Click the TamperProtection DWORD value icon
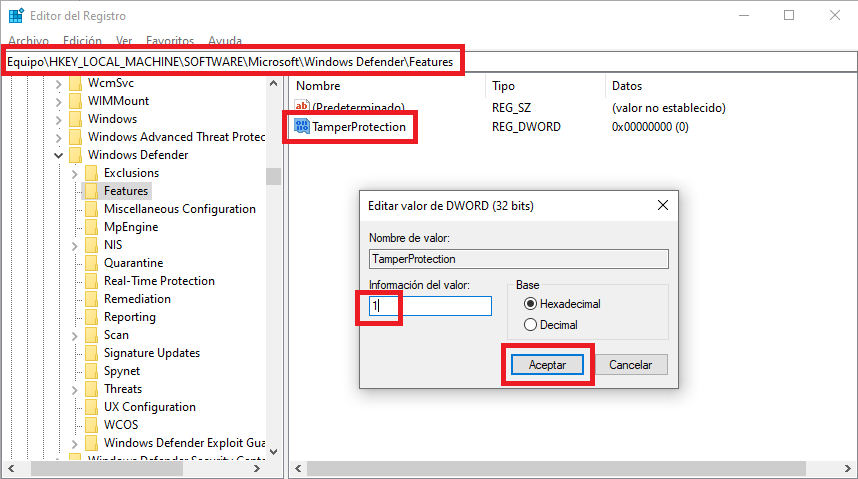 [302, 126]
